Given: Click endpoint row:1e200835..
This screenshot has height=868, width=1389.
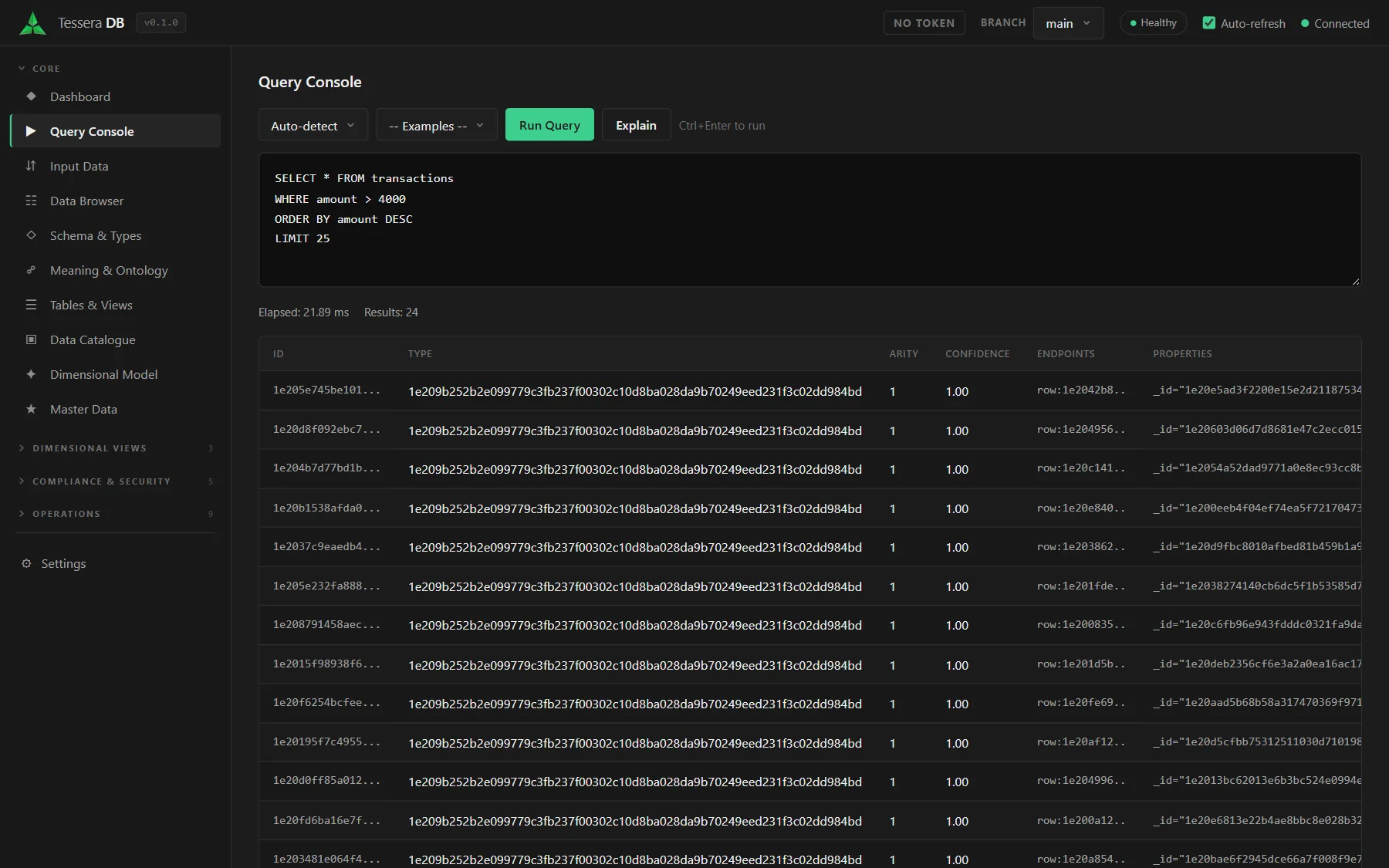Looking at the screenshot, I should (x=1080, y=625).
